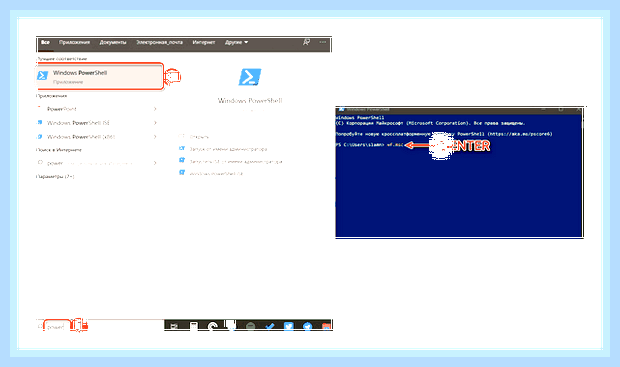Image resolution: width=620 pixels, height=367 pixels.
Task: Click the aka.ms/pscore6 URL in console
Action: tap(520, 134)
